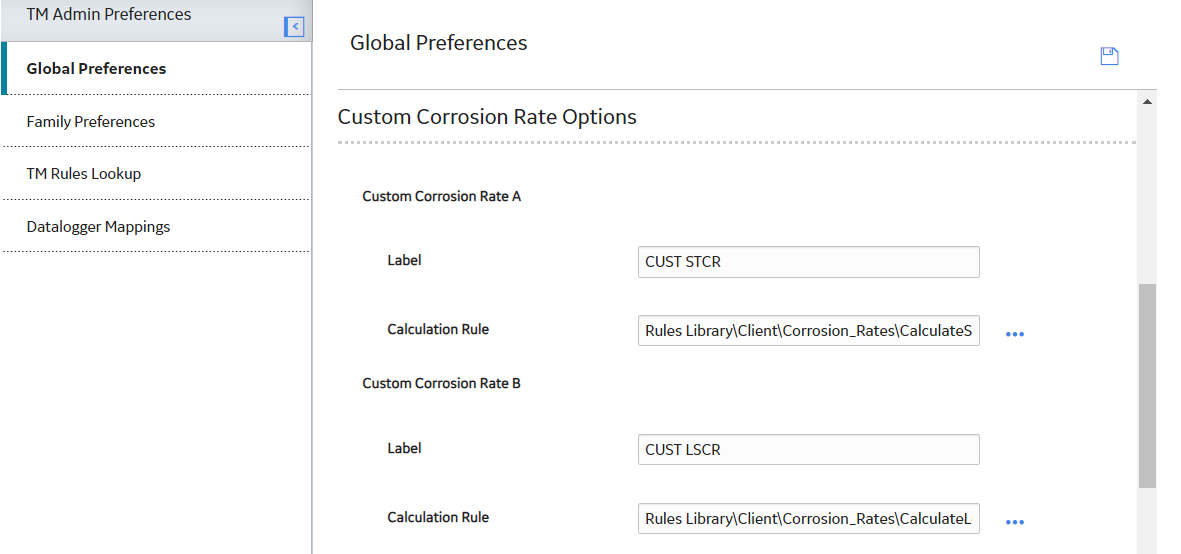Click the Custom Corrosion Rate A subheading
Image resolution: width=1181 pixels, height=554 pixels.
click(441, 196)
